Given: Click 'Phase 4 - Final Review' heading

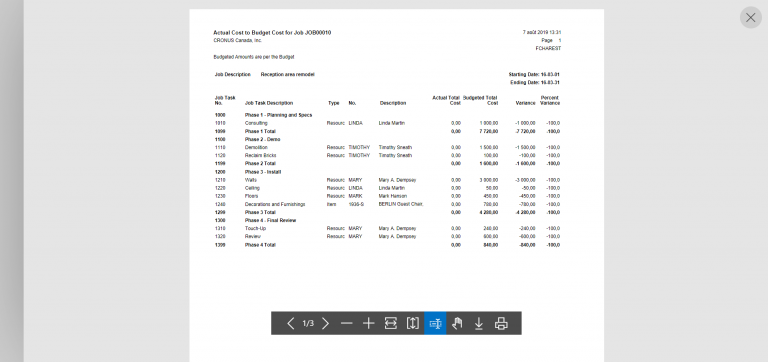Looking at the screenshot, I should tap(270, 221).
